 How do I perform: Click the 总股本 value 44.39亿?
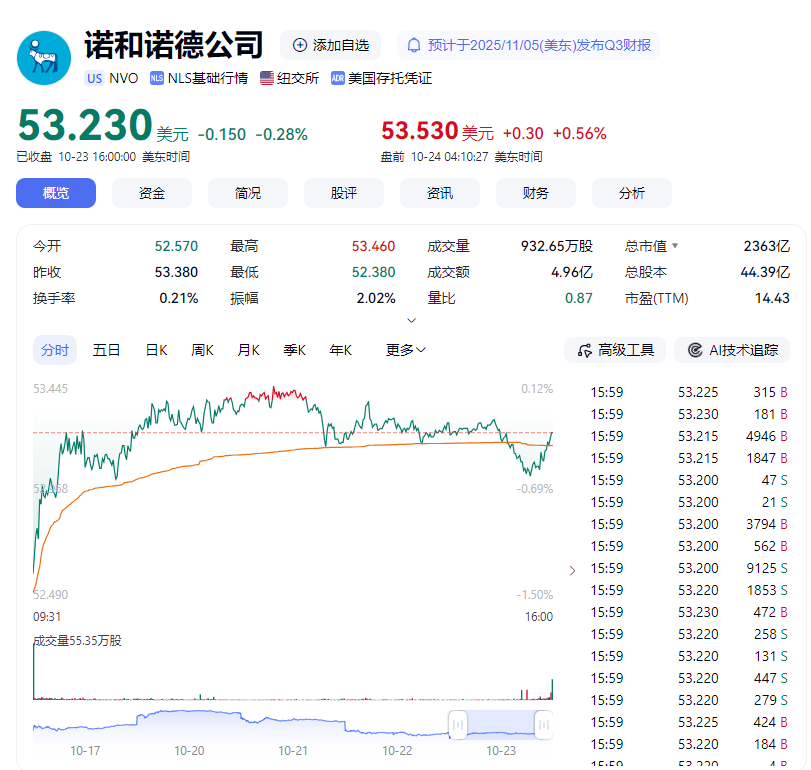point(765,272)
